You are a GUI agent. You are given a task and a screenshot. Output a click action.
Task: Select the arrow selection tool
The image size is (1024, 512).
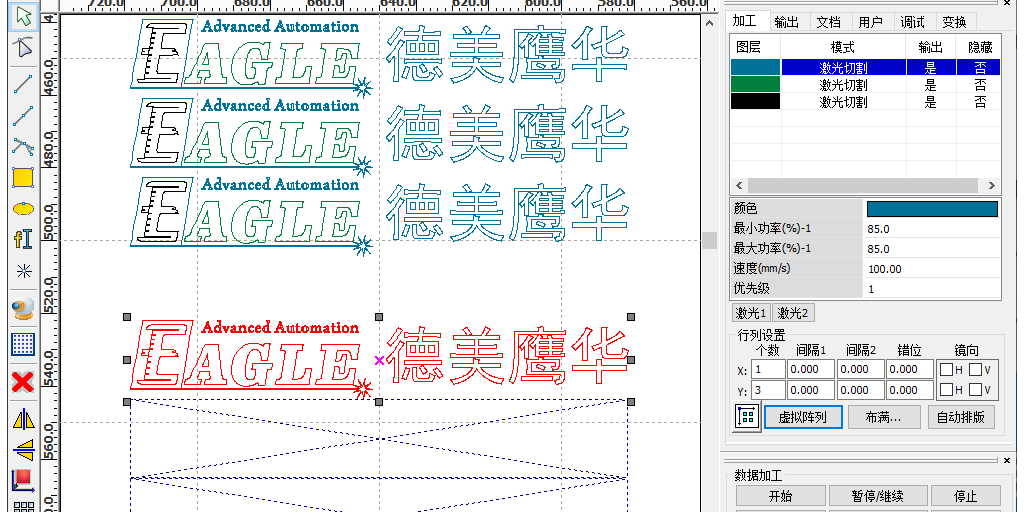(x=24, y=17)
